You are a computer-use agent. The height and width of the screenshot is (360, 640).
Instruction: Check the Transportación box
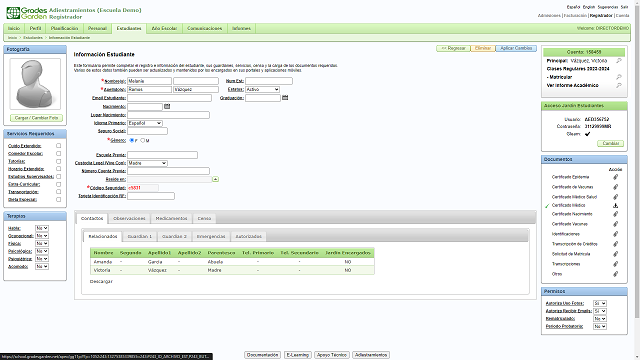click(58, 192)
